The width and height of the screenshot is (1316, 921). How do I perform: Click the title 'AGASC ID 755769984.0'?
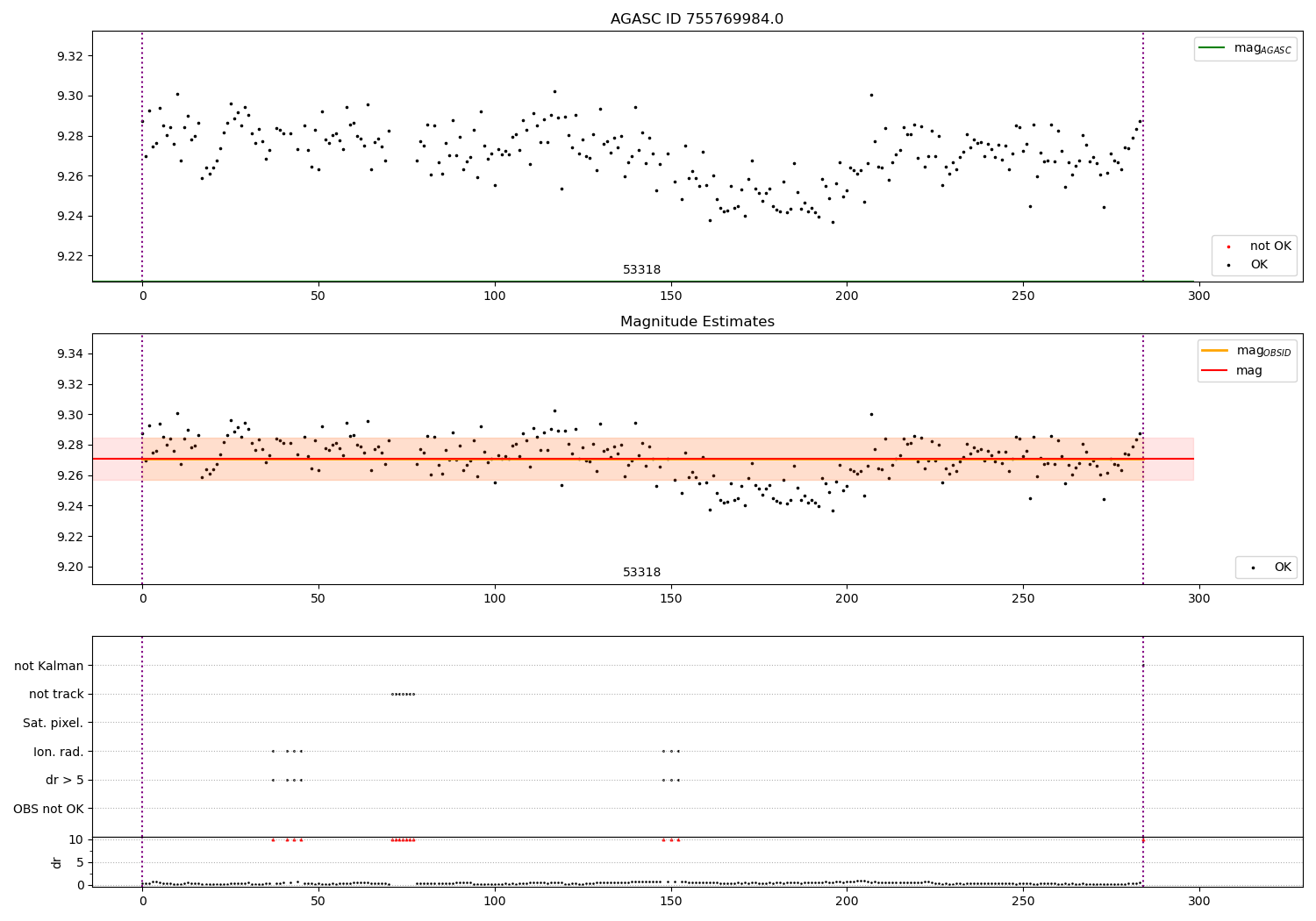coord(697,19)
